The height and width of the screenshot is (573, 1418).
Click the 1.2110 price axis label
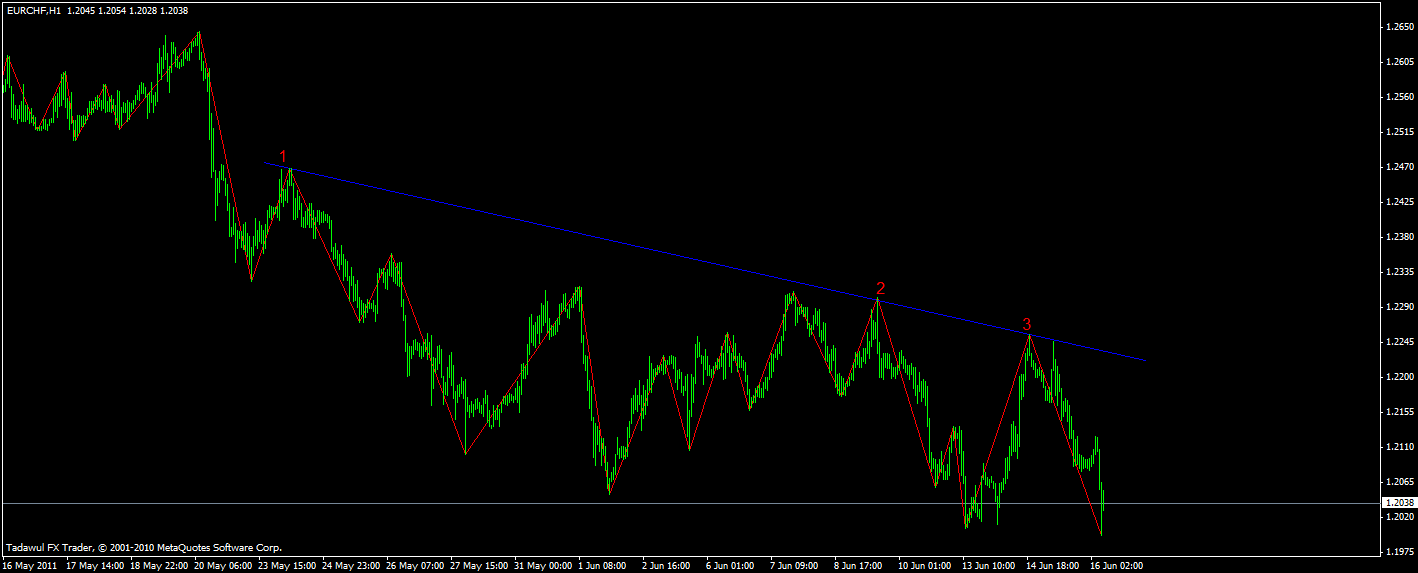coord(1400,447)
